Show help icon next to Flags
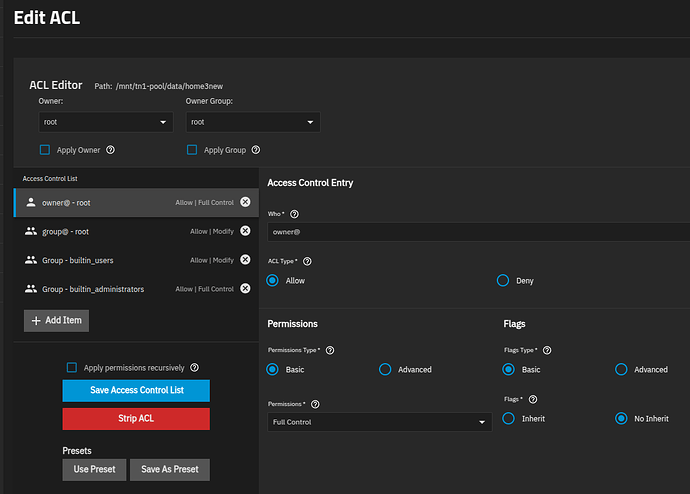The height and width of the screenshot is (494, 690). tap(533, 399)
